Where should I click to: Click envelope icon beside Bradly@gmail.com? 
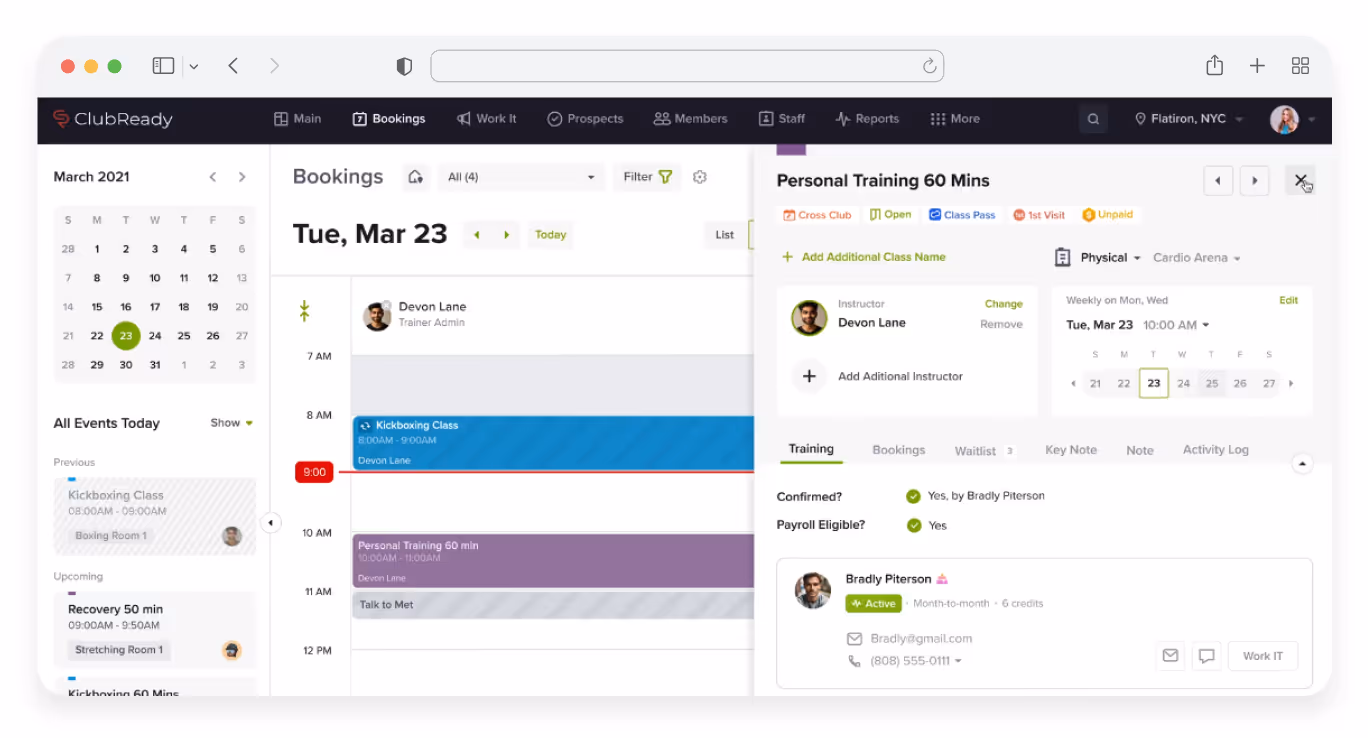coord(854,639)
